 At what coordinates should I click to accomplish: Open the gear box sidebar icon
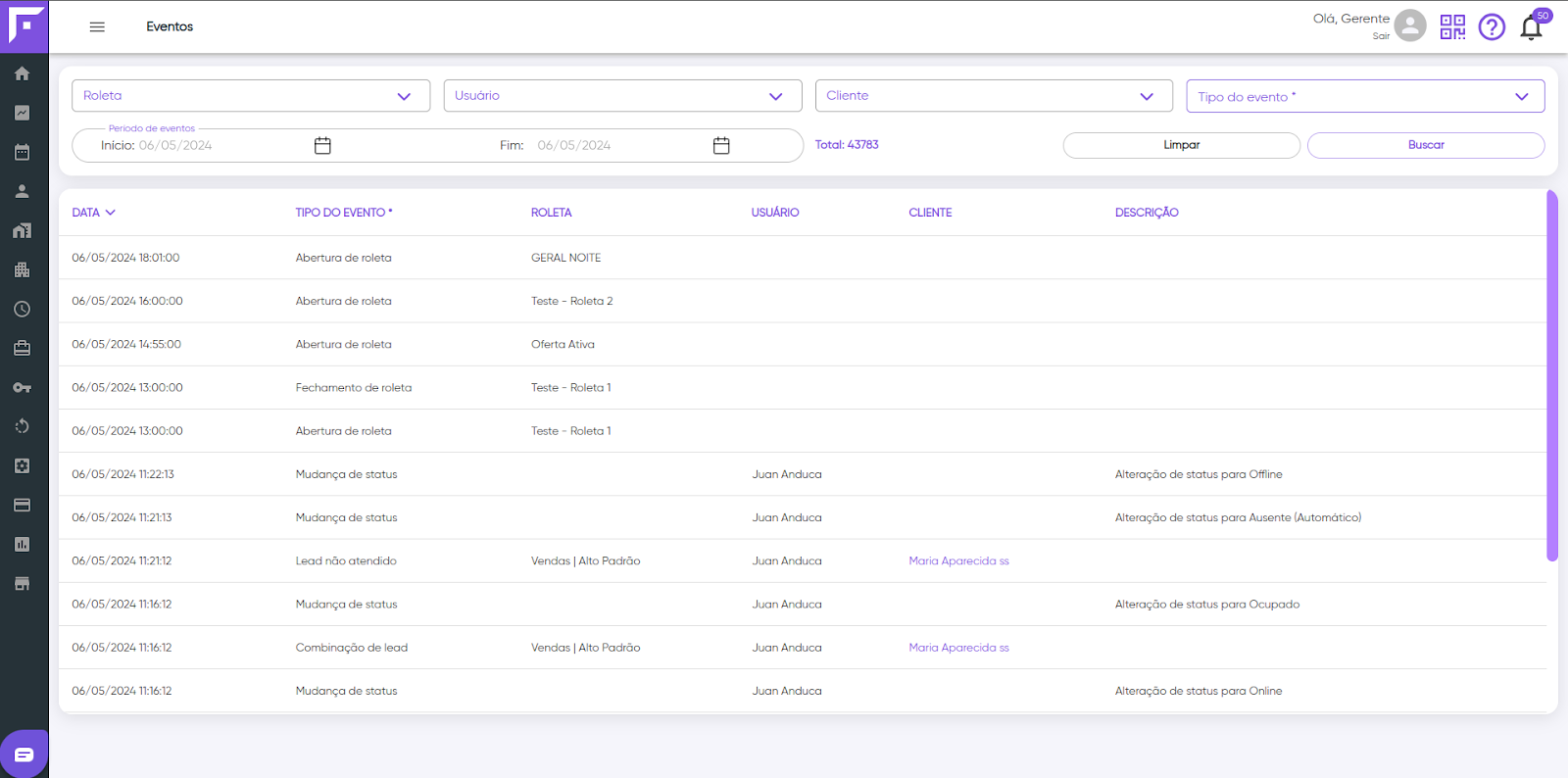pyautogui.click(x=22, y=465)
